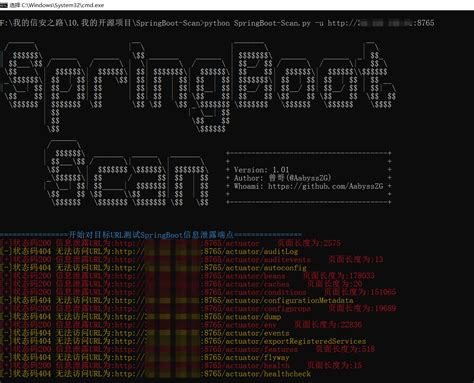The width and height of the screenshot is (474, 383).
Task: Click the blue SpringBoot endpoint test header line
Action: point(151,235)
